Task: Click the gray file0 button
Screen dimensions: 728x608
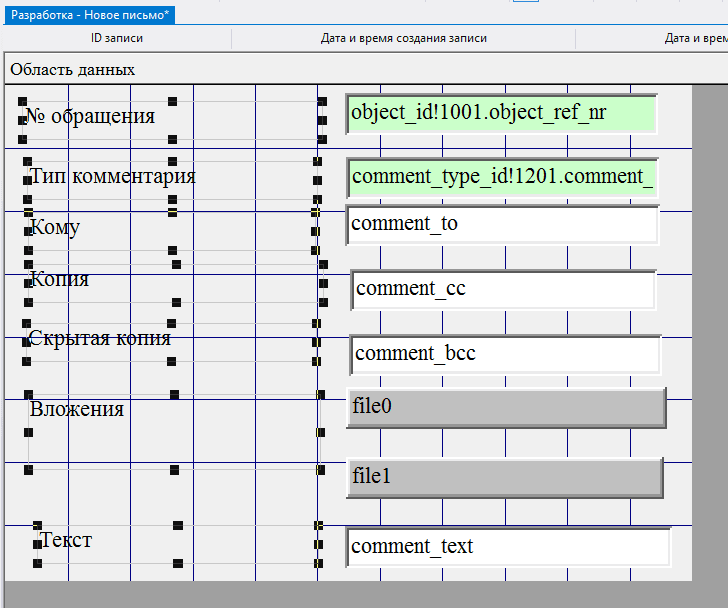Action: click(x=505, y=407)
